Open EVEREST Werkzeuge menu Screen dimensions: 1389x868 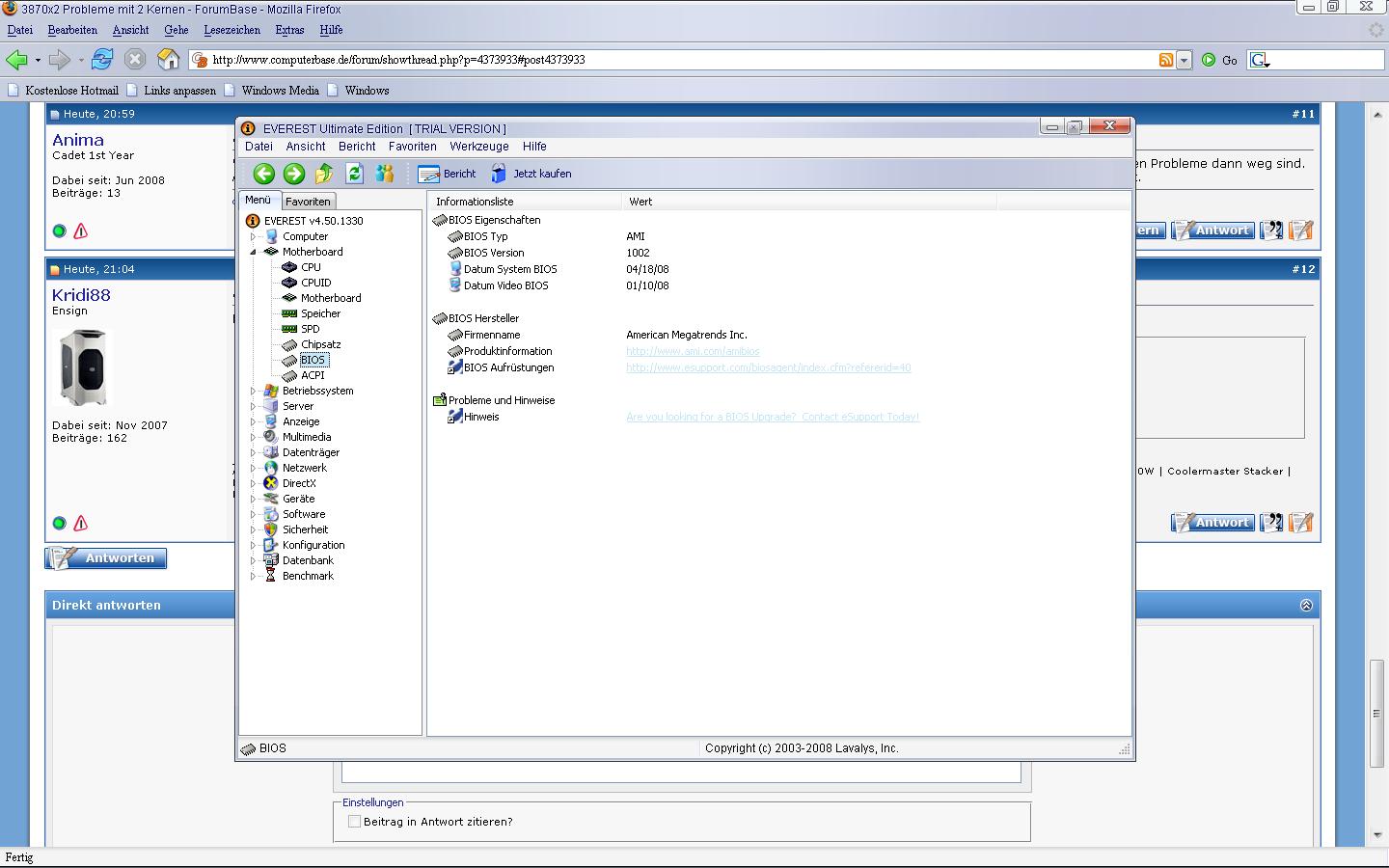[479, 147]
